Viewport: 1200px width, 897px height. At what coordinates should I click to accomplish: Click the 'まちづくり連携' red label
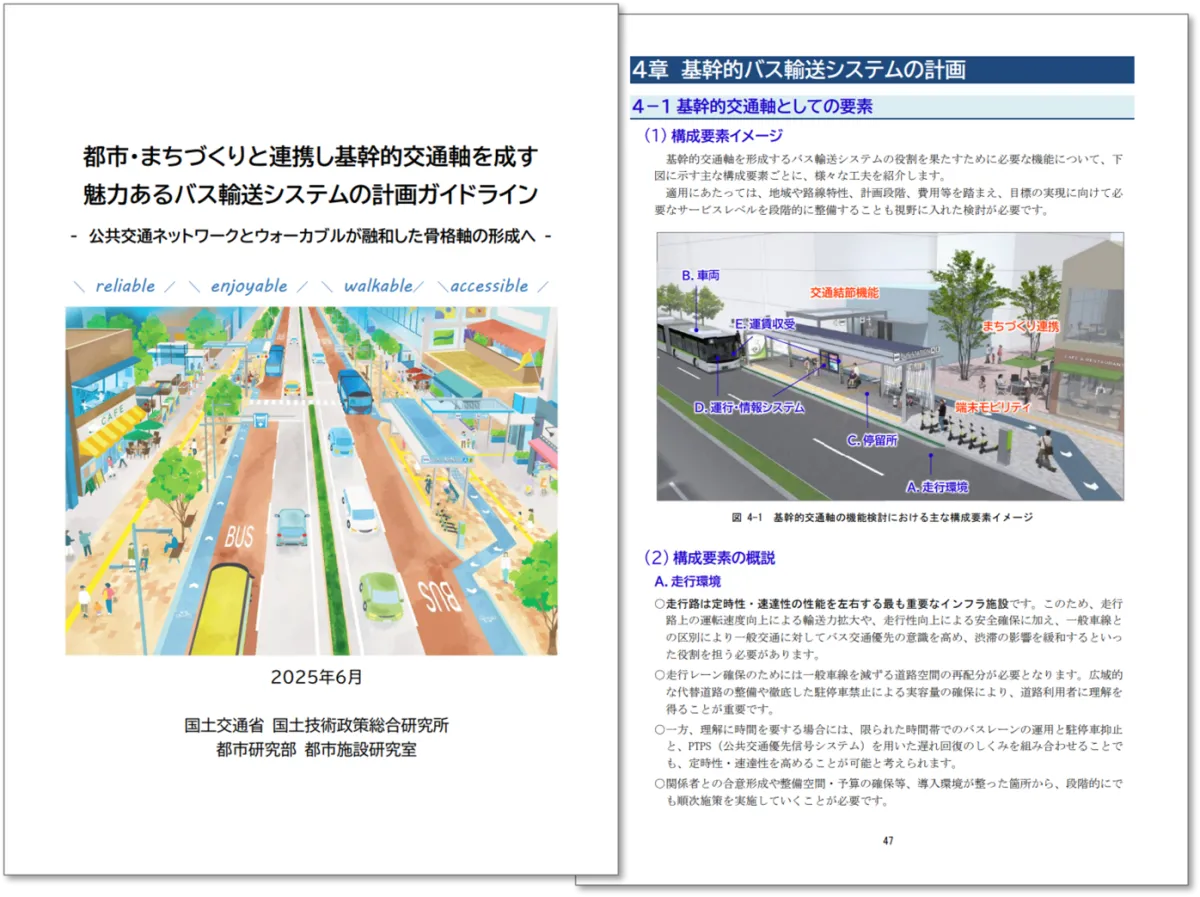click(x=1020, y=327)
